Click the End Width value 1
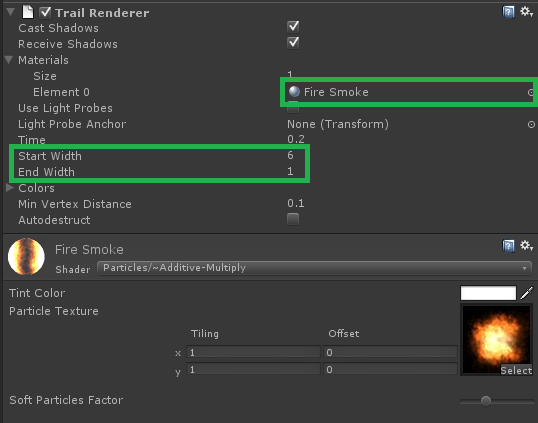538x423 pixels. tap(290, 171)
